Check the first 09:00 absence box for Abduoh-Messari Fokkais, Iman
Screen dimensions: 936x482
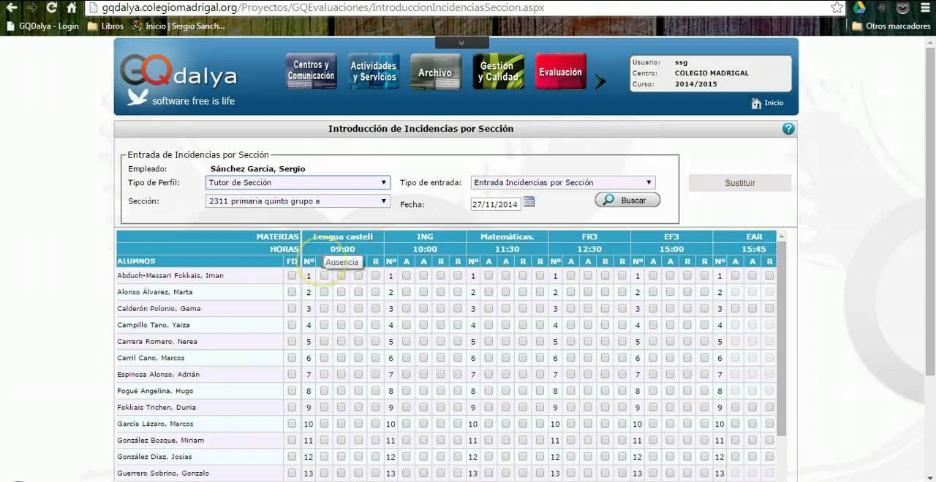click(324, 276)
